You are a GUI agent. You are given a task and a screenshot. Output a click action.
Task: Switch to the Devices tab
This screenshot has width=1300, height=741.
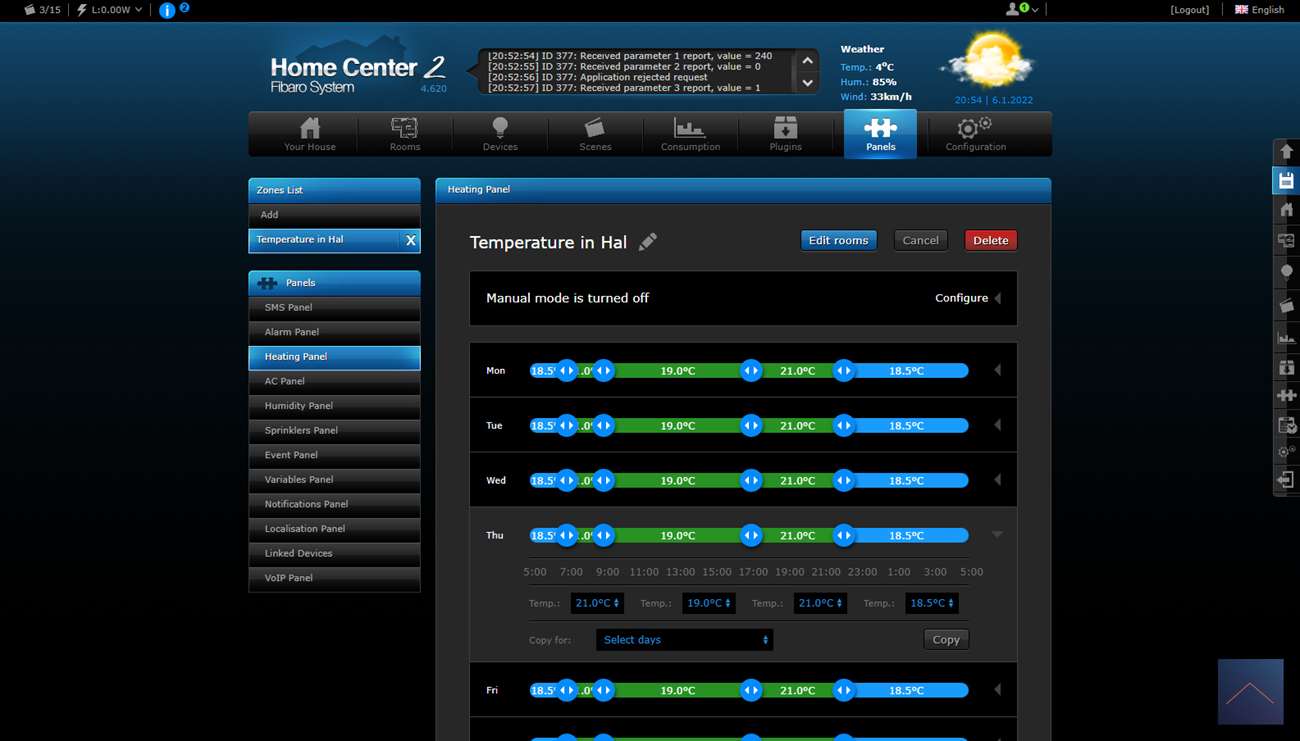tap(500, 133)
